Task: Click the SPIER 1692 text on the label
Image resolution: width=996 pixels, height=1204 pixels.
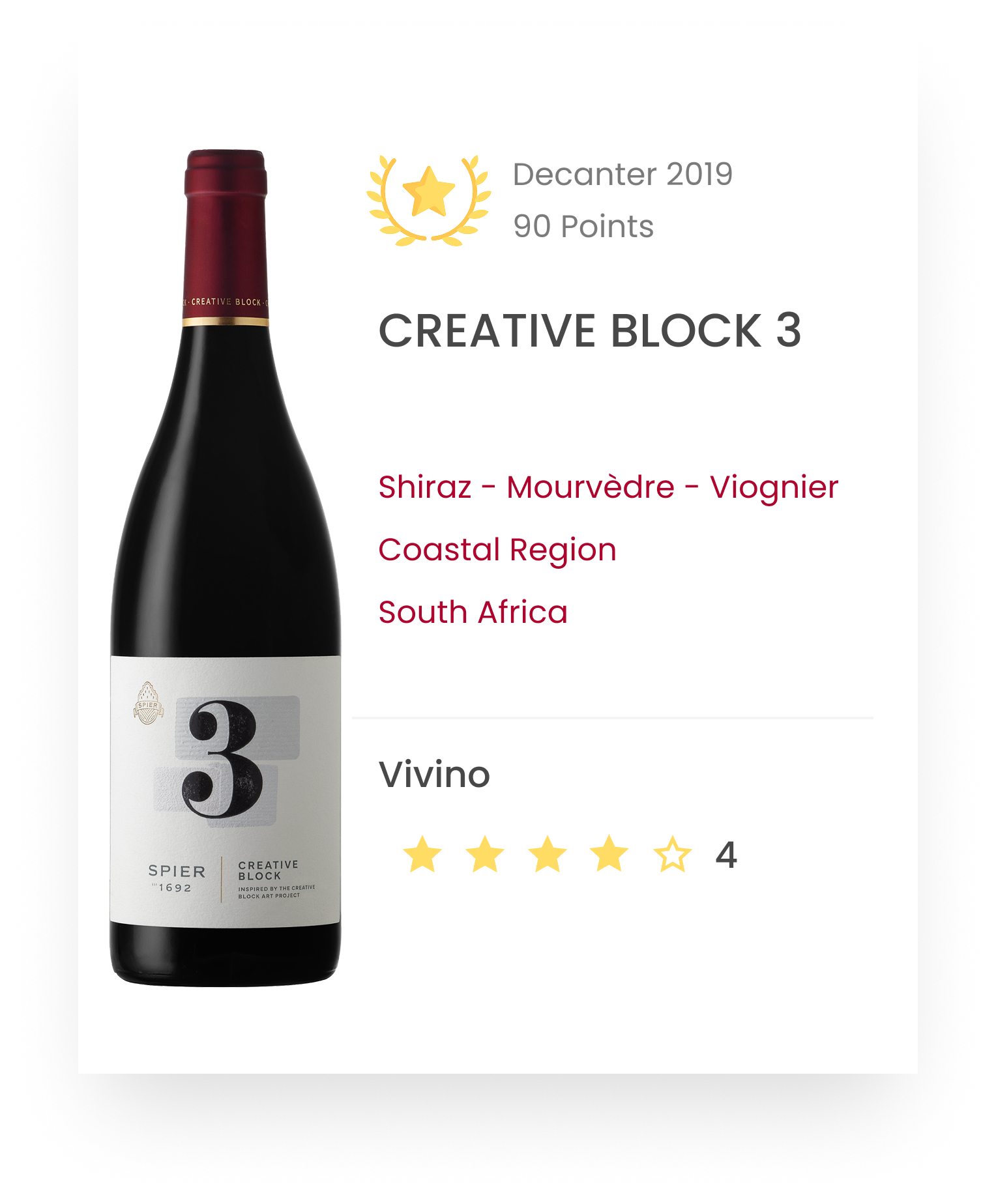Action: tap(176, 878)
